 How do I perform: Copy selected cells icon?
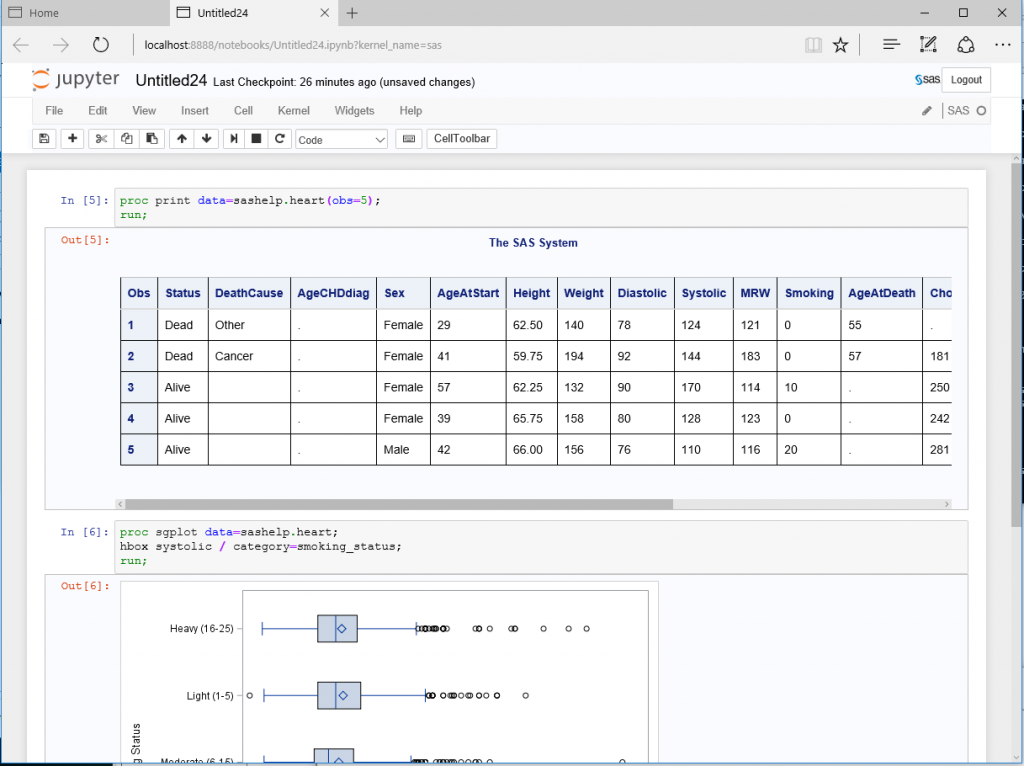[x=126, y=139]
